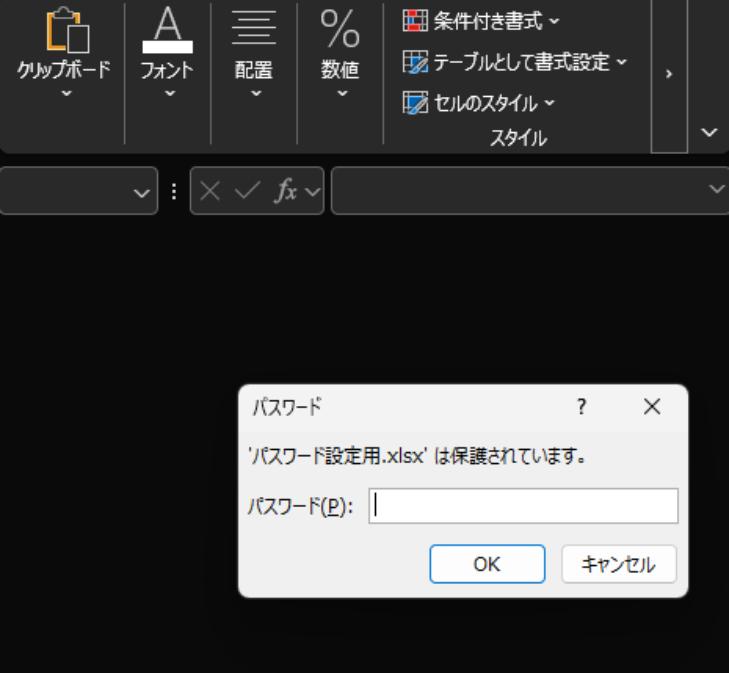The image size is (729, 673).
Task: Click the fx insert function icon
Action: coord(285,191)
